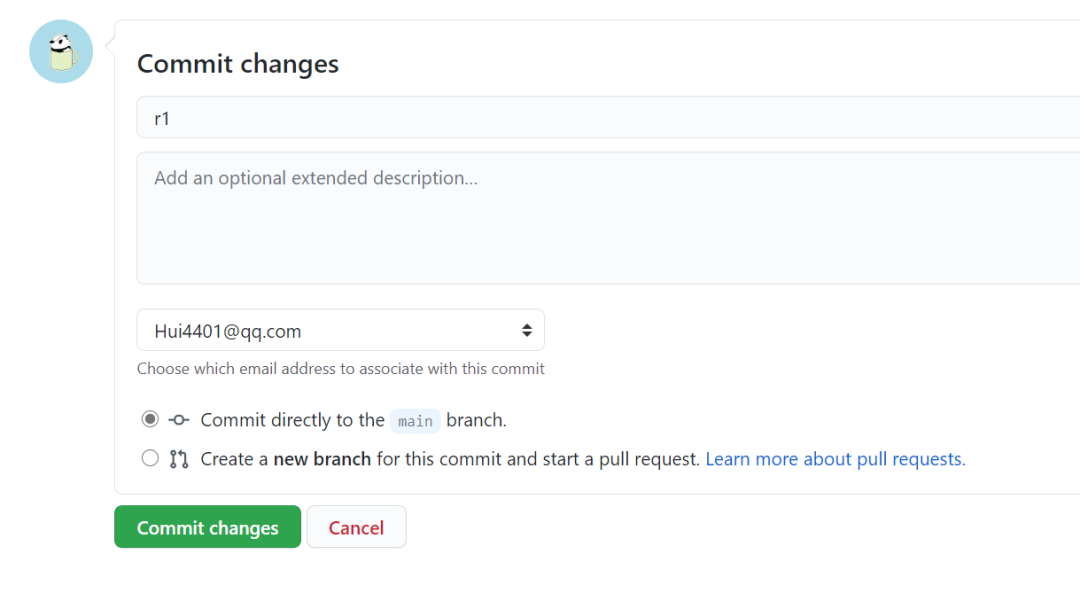The height and width of the screenshot is (601, 1080).
Task: Focus the commit summary field containing r1
Action: [608, 118]
